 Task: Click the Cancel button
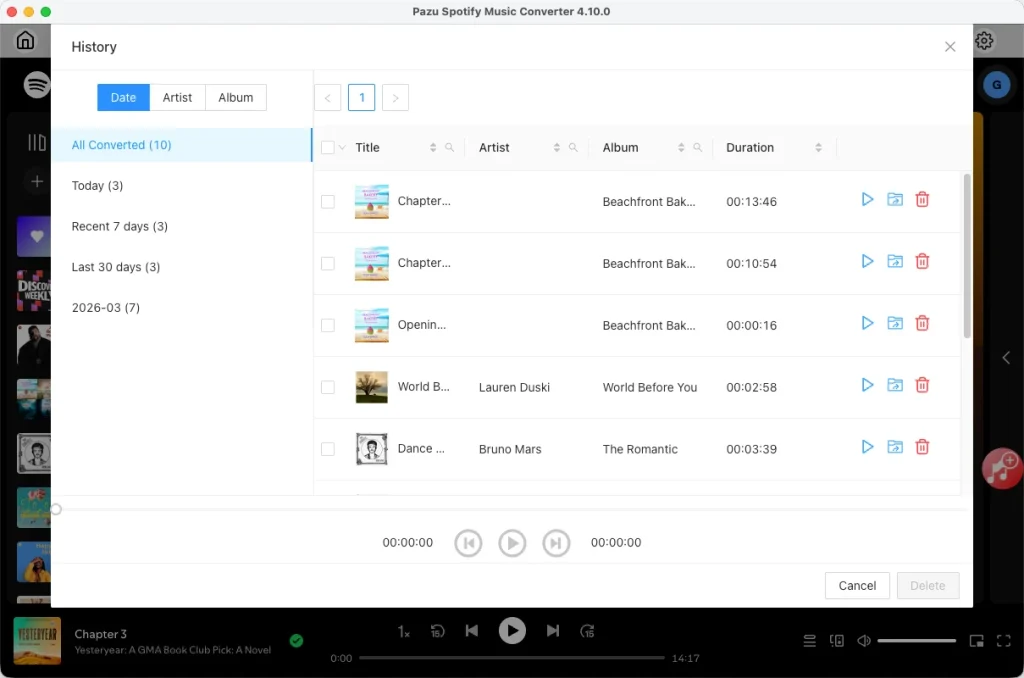(x=857, y=586)
